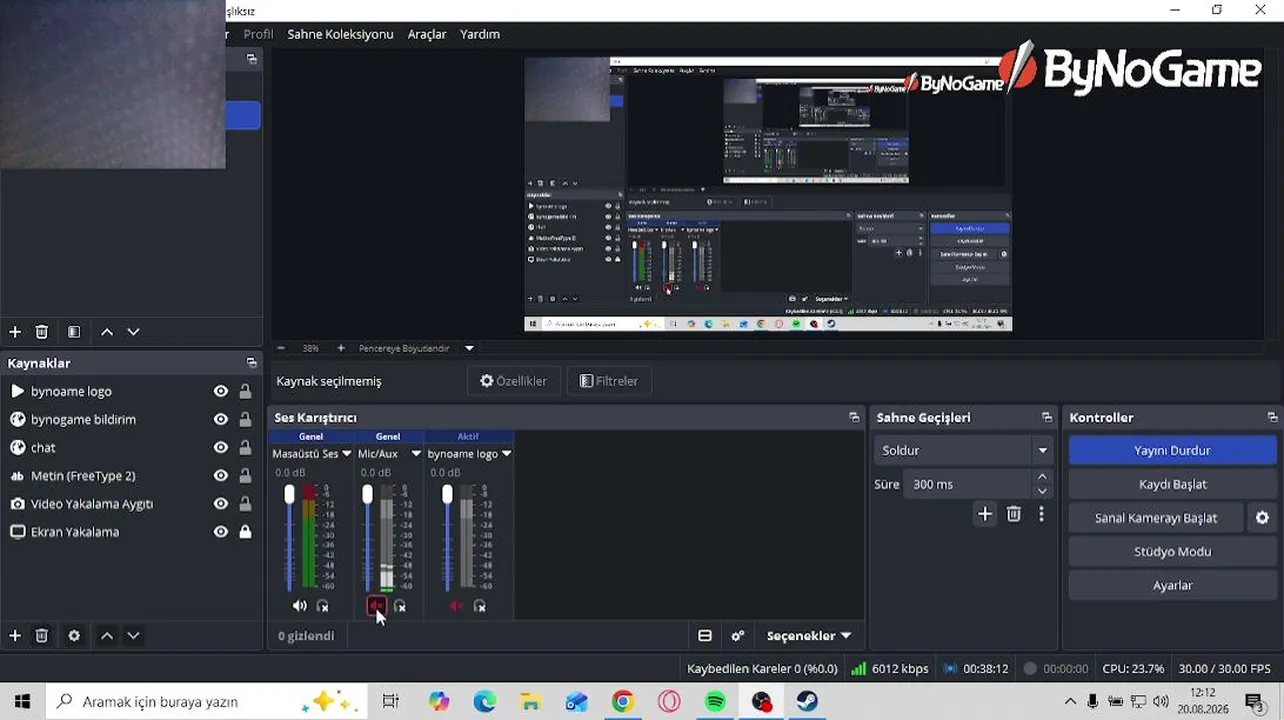Image resolution: width=1284 pixels, height=720 pixels.
Task: Undock the Kaynaklar panel
Action: tap(251, 363)
